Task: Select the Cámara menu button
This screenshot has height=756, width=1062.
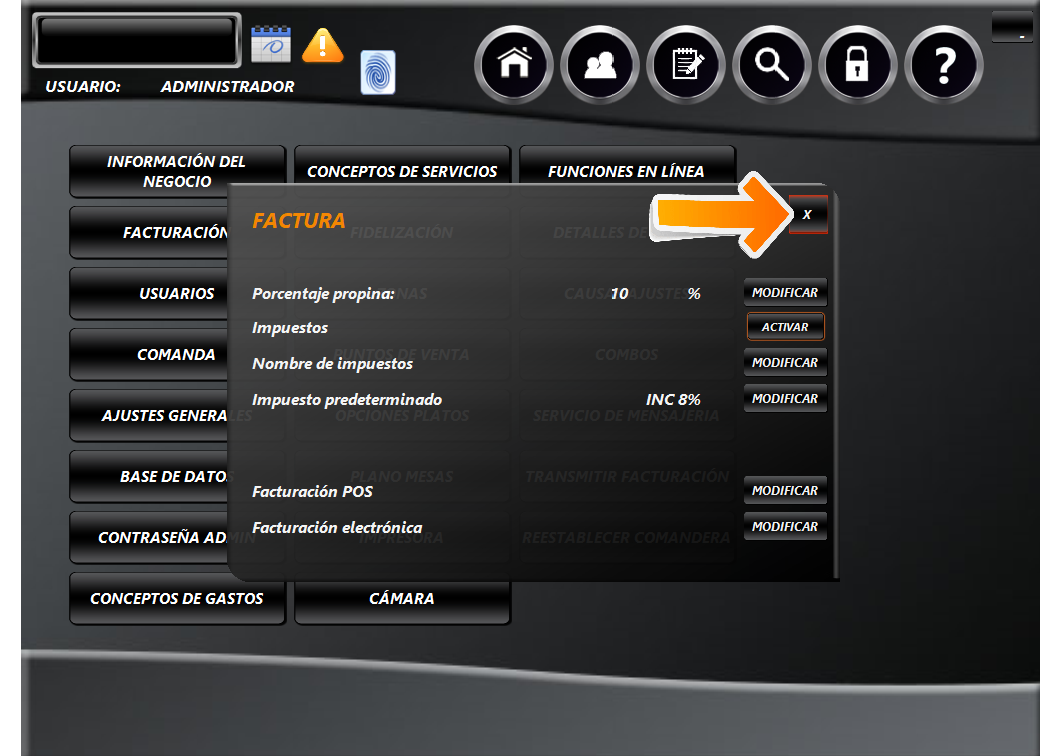Action: pyautogui.click(x=402, y=599)
